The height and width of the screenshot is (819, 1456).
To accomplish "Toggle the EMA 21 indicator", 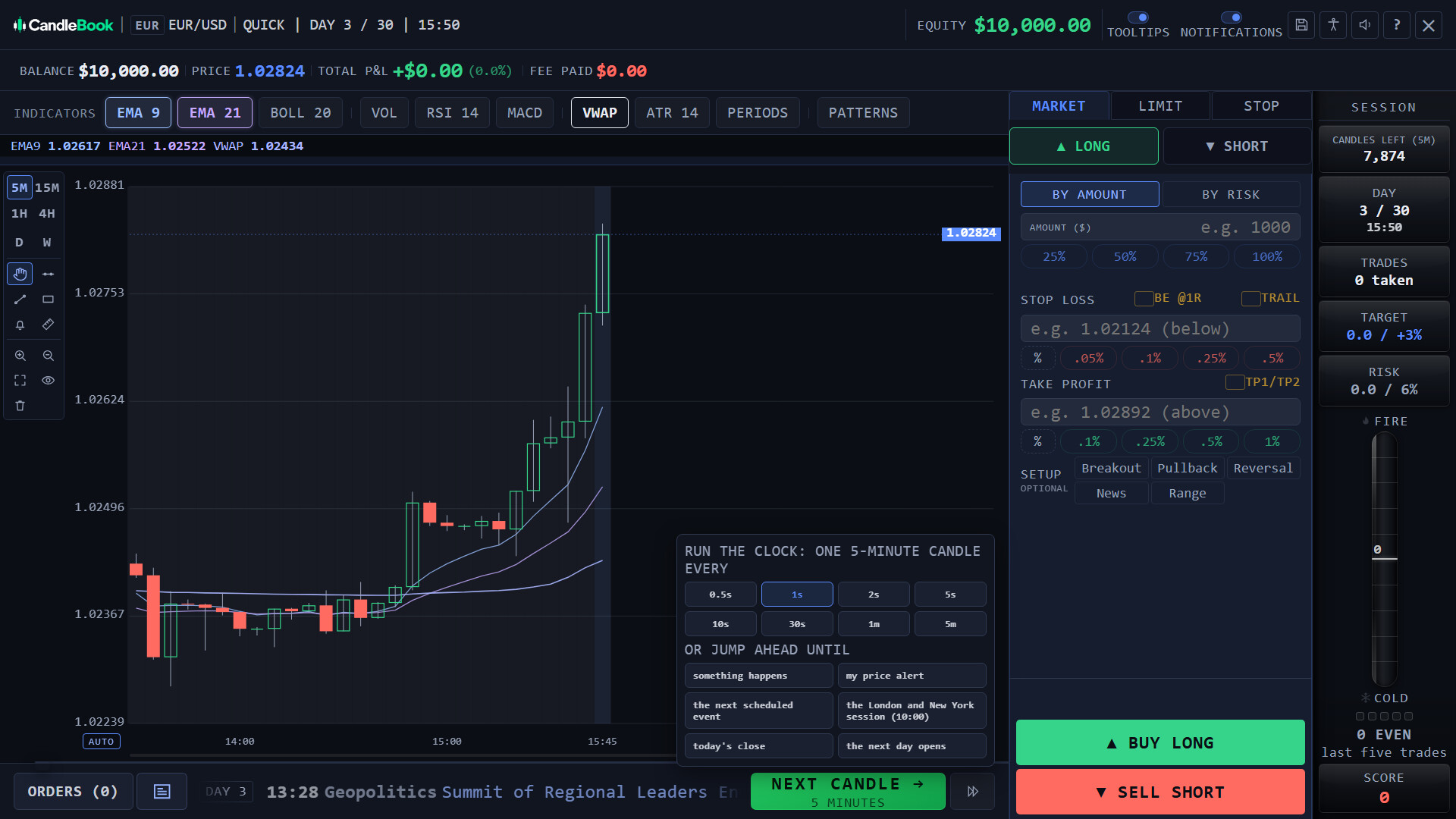I will [215, 113].
